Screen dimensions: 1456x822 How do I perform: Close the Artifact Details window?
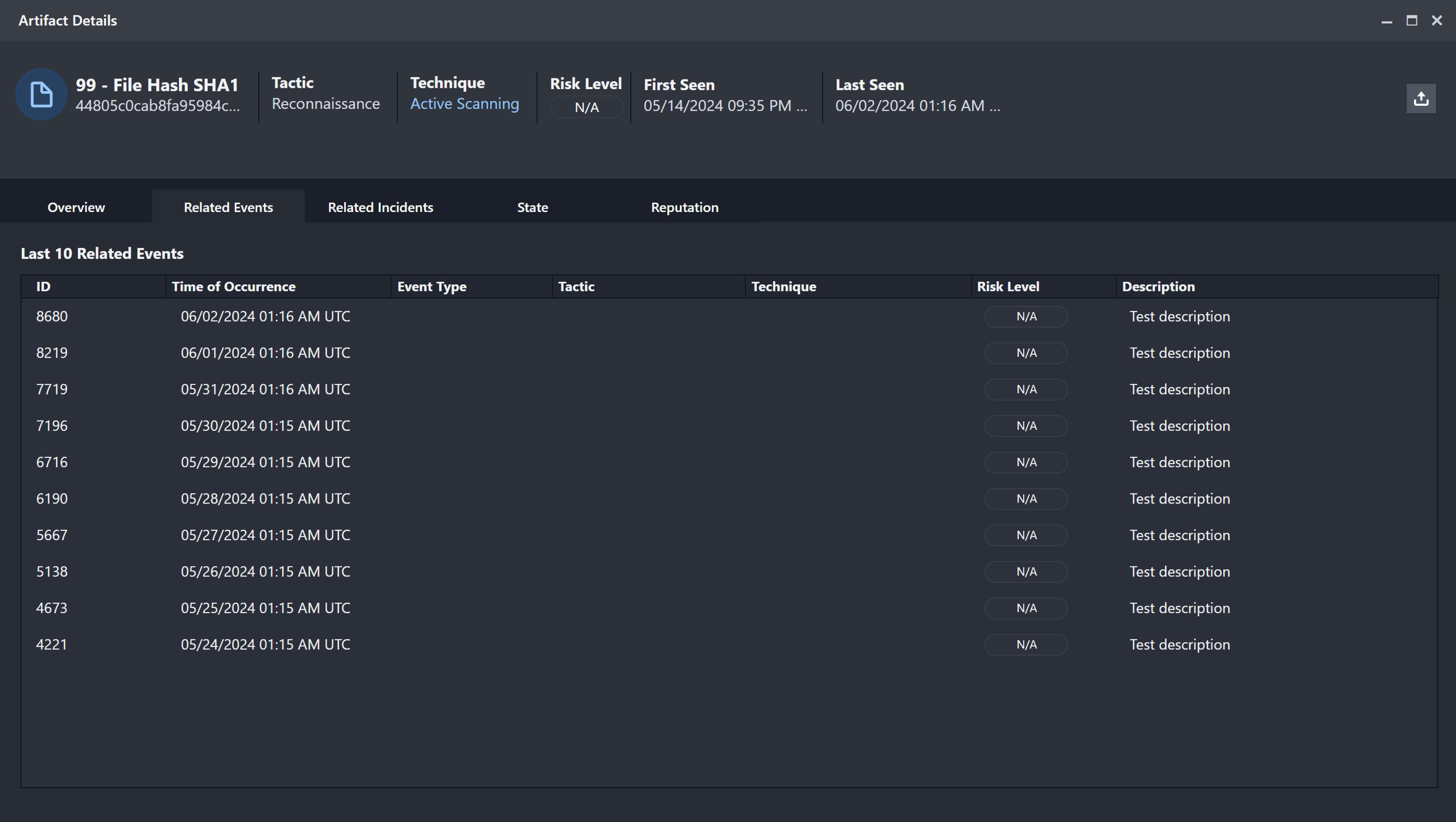coord(1436,21)
